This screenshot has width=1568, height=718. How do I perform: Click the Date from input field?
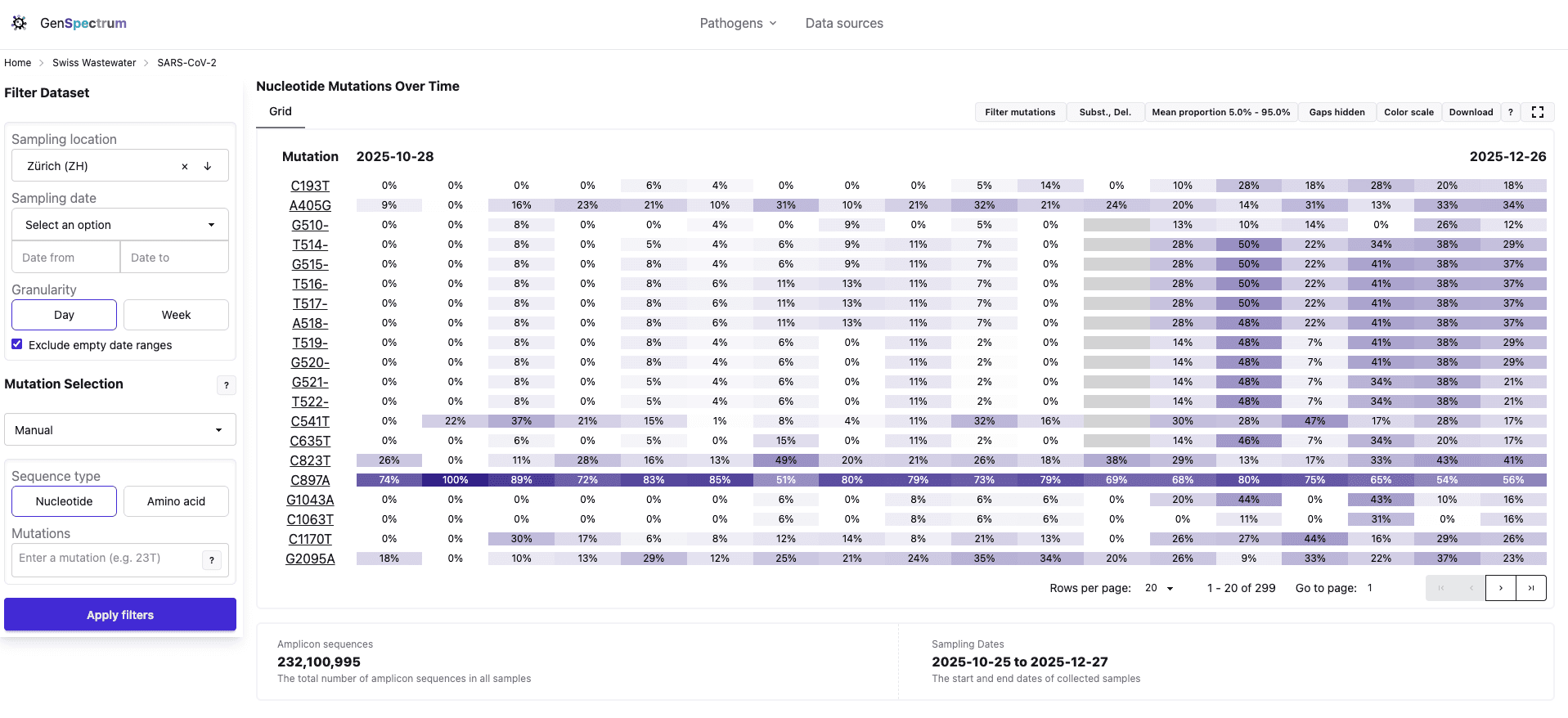pyautogui.click(x=66, y=258)
